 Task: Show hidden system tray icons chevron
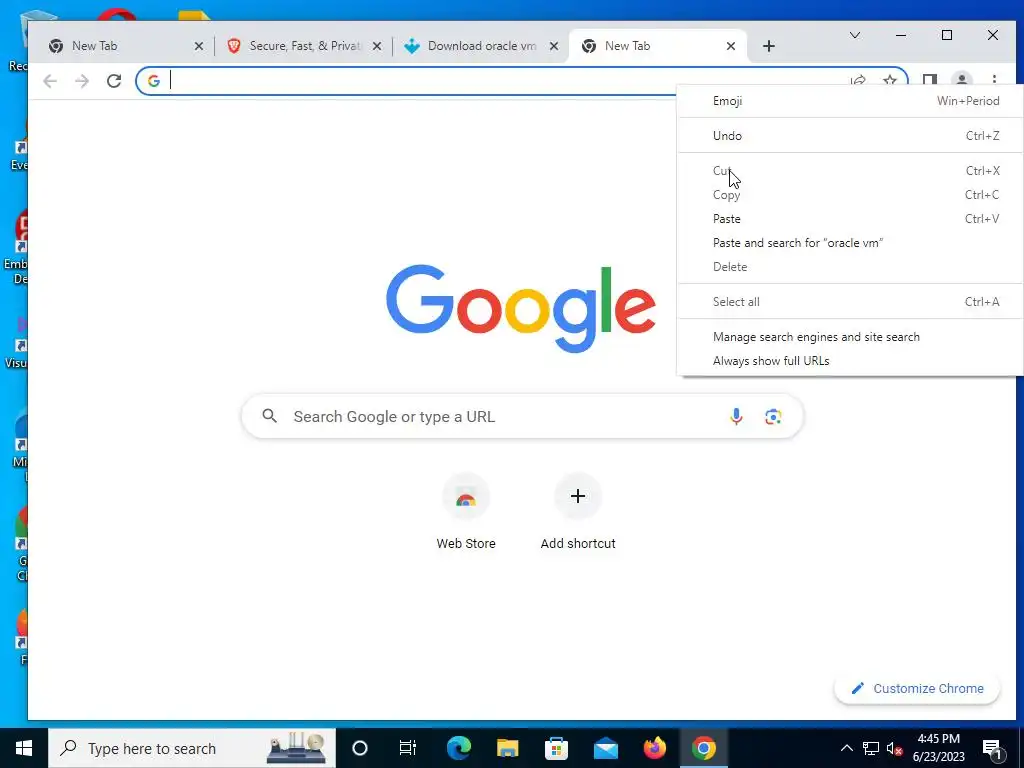[x=846, y=748]
